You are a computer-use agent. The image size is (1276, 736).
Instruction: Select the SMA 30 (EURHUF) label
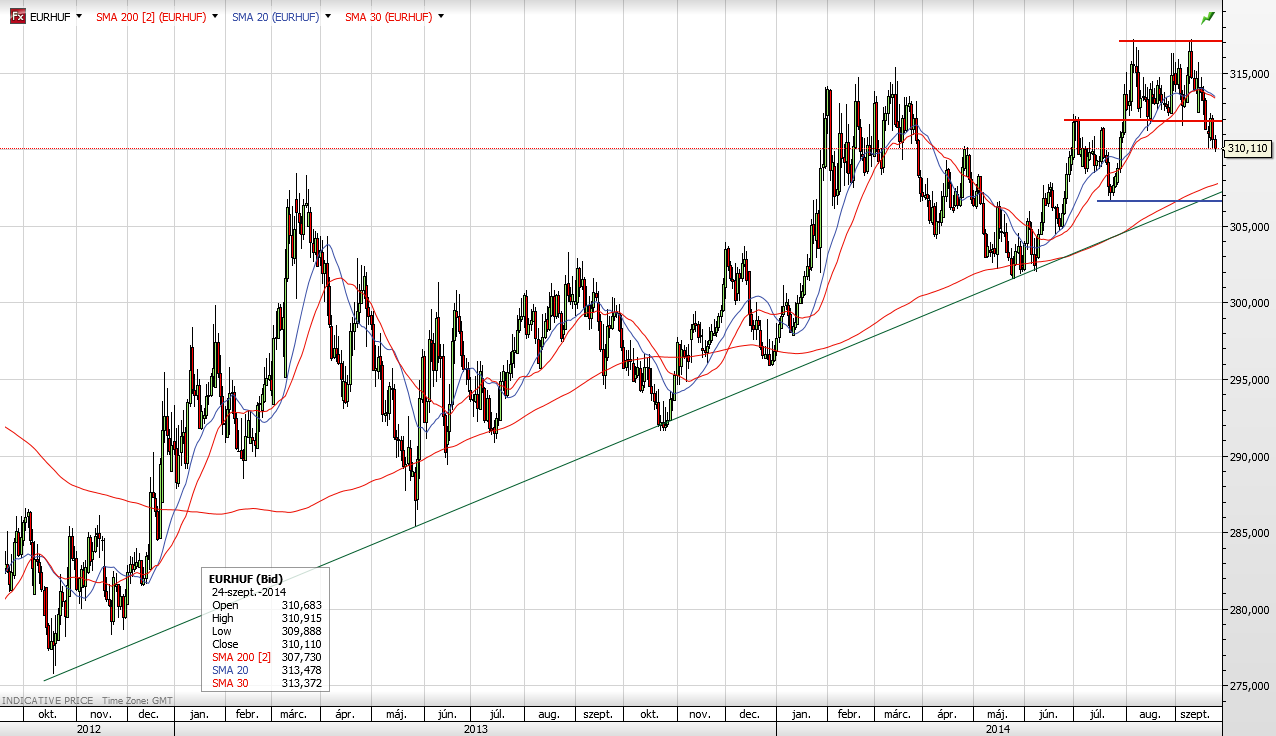click(x=388, y=17)
